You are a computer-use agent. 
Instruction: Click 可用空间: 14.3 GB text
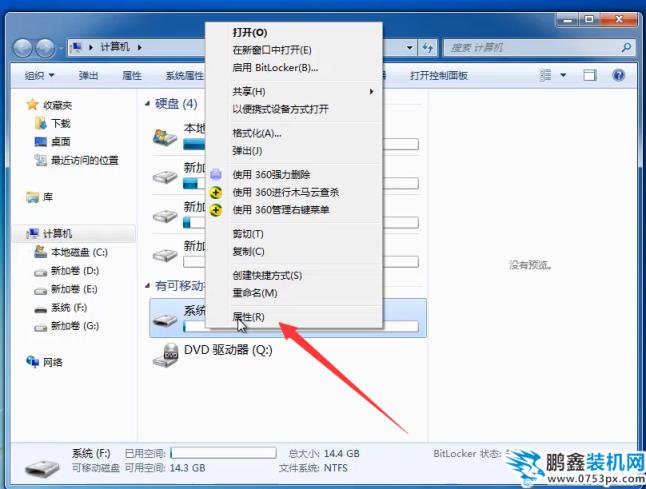(165, 468)
